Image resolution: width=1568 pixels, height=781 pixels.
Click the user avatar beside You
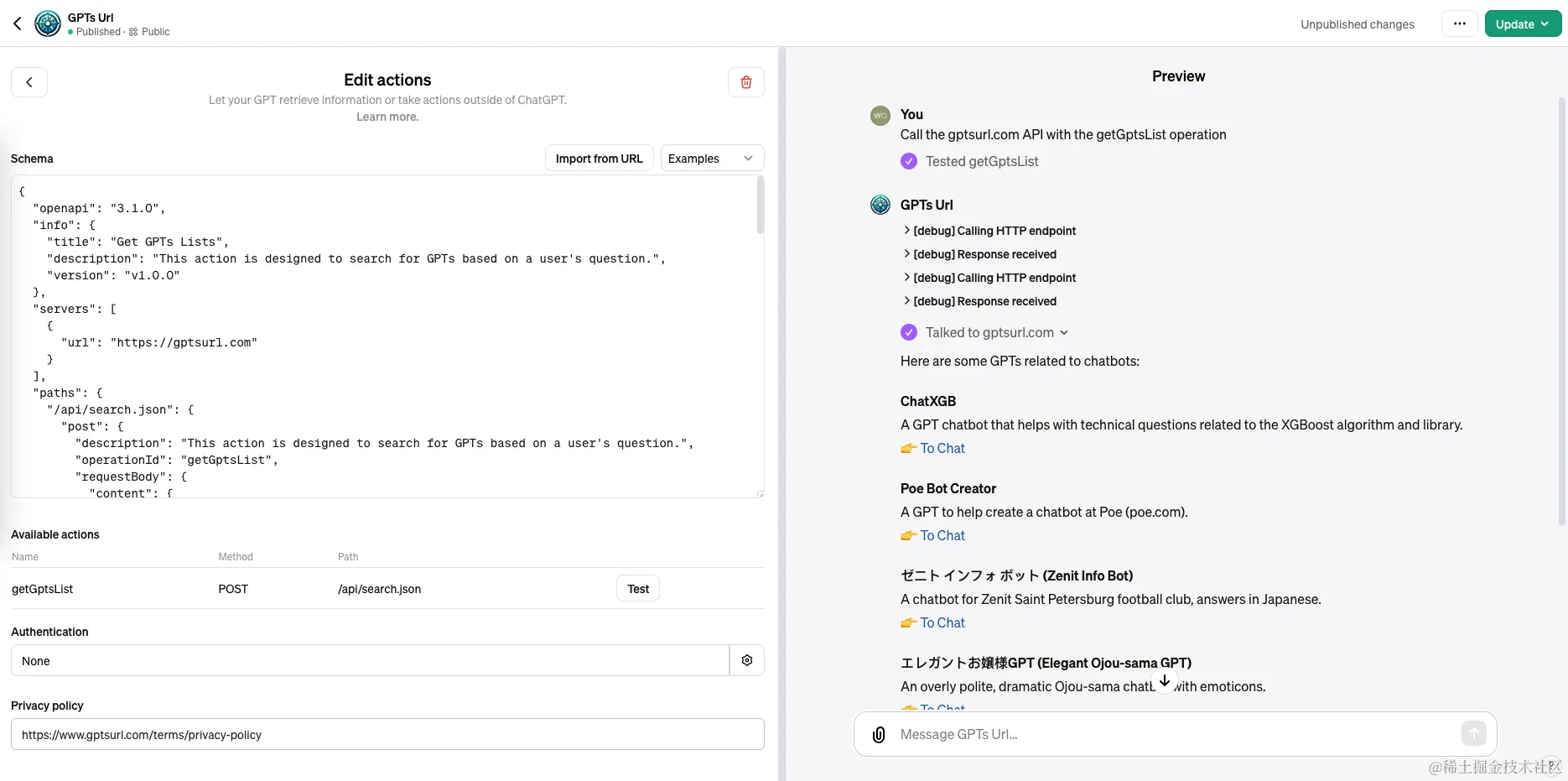coord(880,116)
